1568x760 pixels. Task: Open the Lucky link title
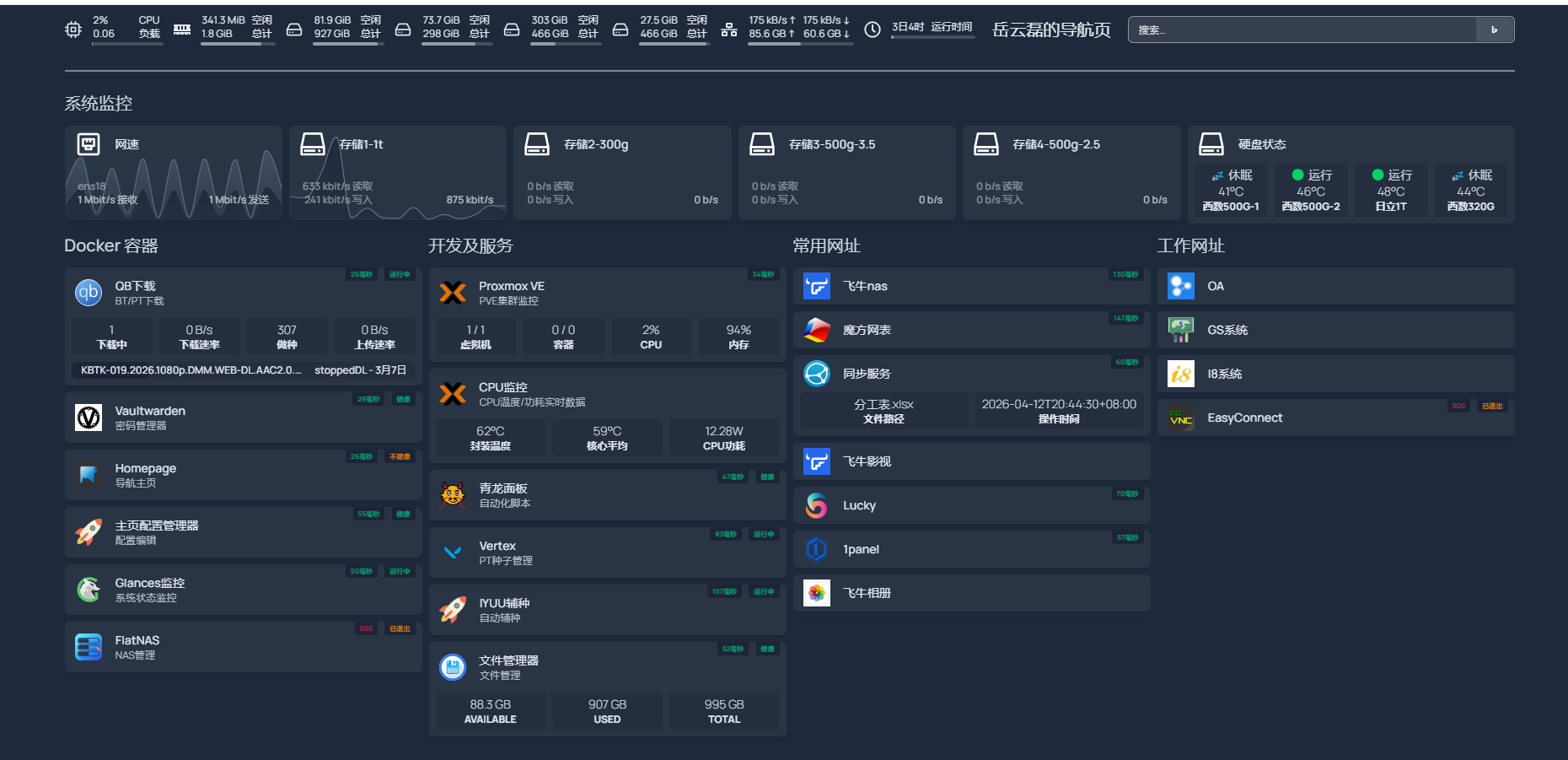pos(859,505)
